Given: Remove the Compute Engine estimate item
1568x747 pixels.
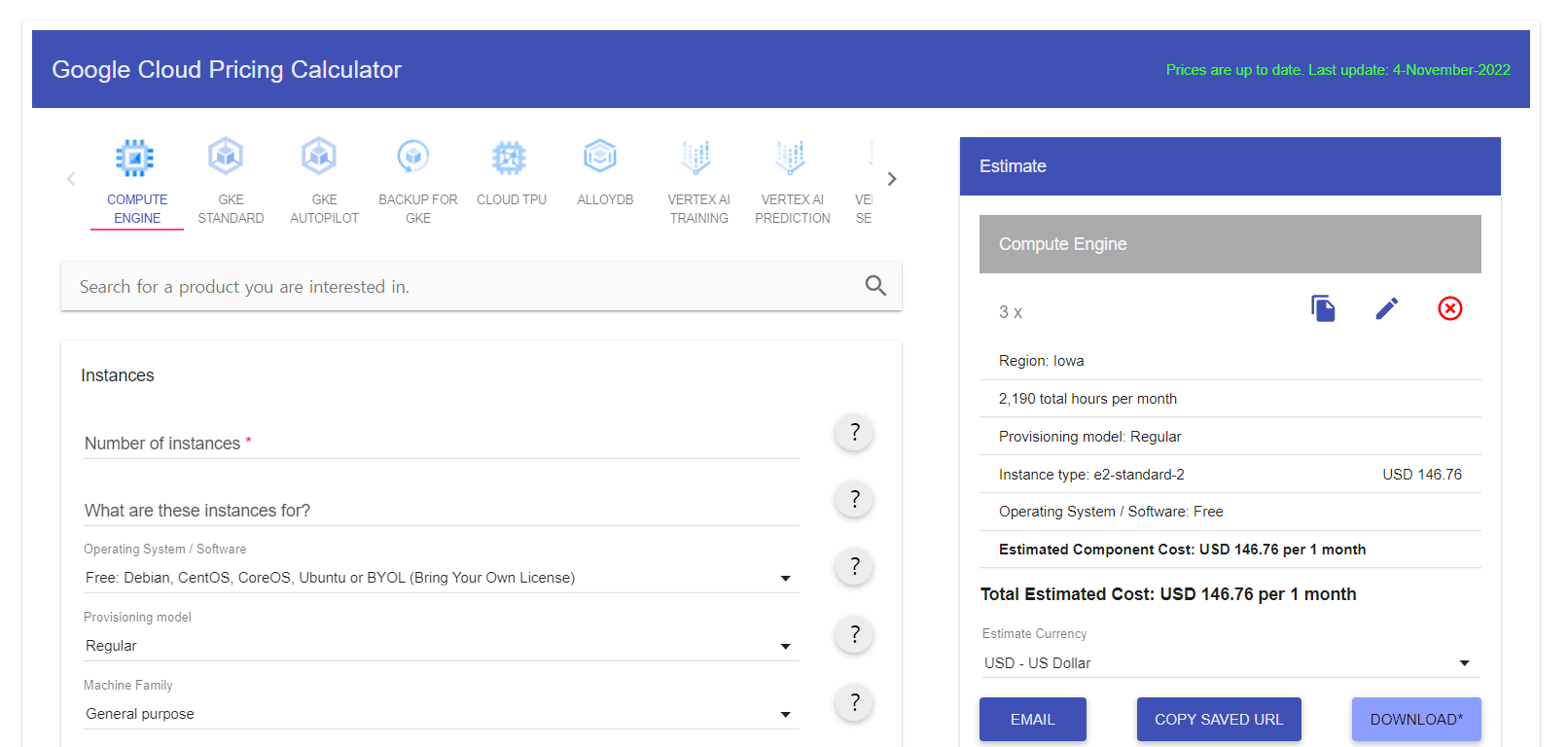Looking at the screenshot, I should click(x=1450, y=308).
